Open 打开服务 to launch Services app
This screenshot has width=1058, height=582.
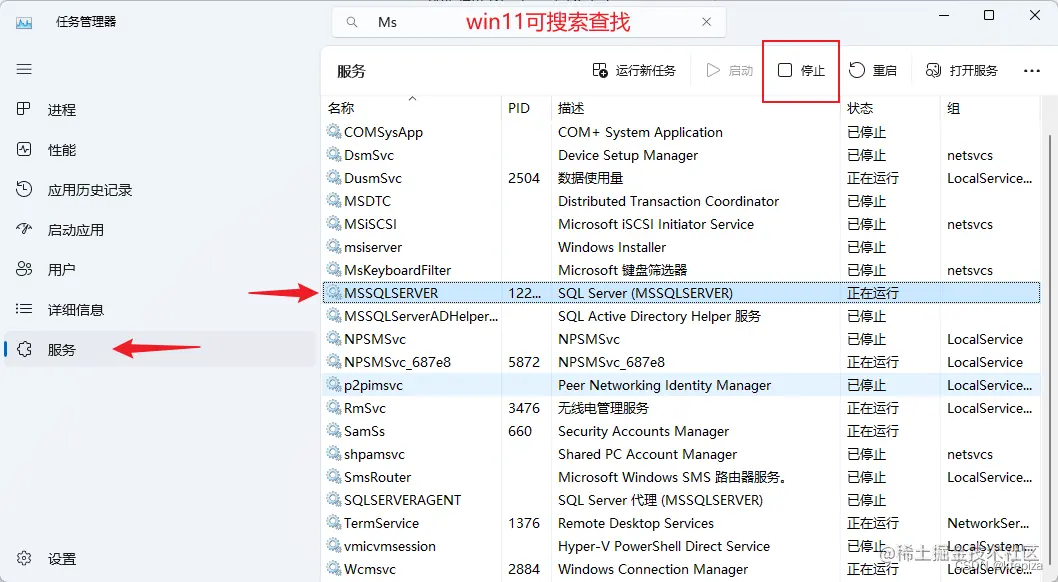957,70
